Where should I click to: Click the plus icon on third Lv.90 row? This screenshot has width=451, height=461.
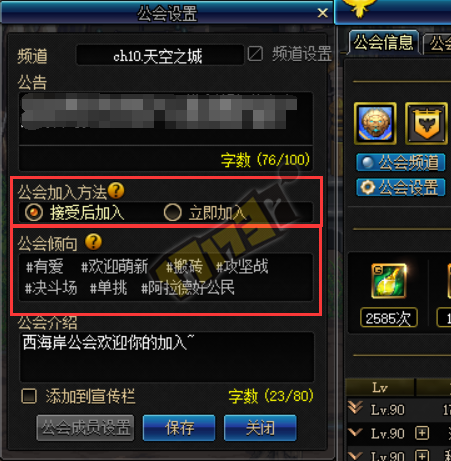click(x=422, y=456)
